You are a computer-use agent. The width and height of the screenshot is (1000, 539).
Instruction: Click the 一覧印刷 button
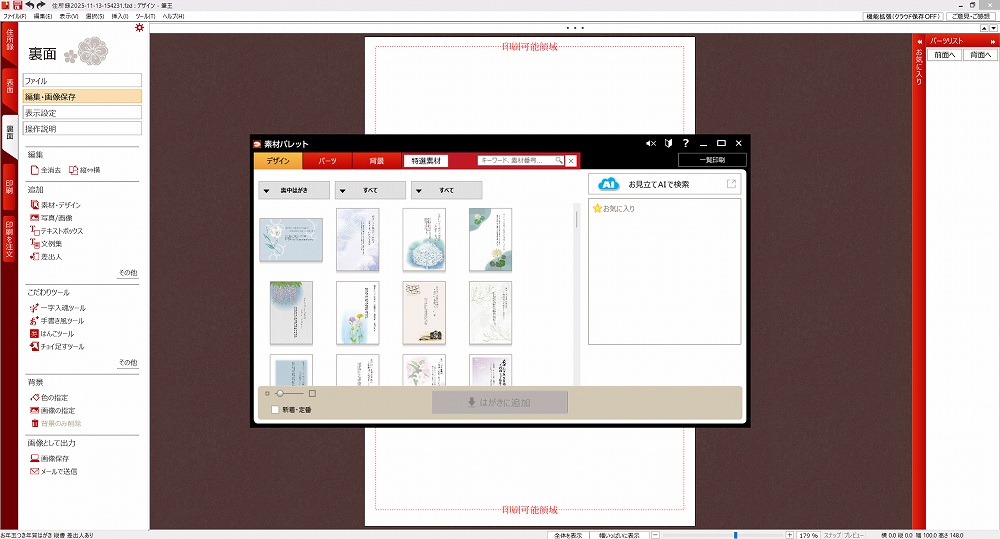tap(711, 160)
